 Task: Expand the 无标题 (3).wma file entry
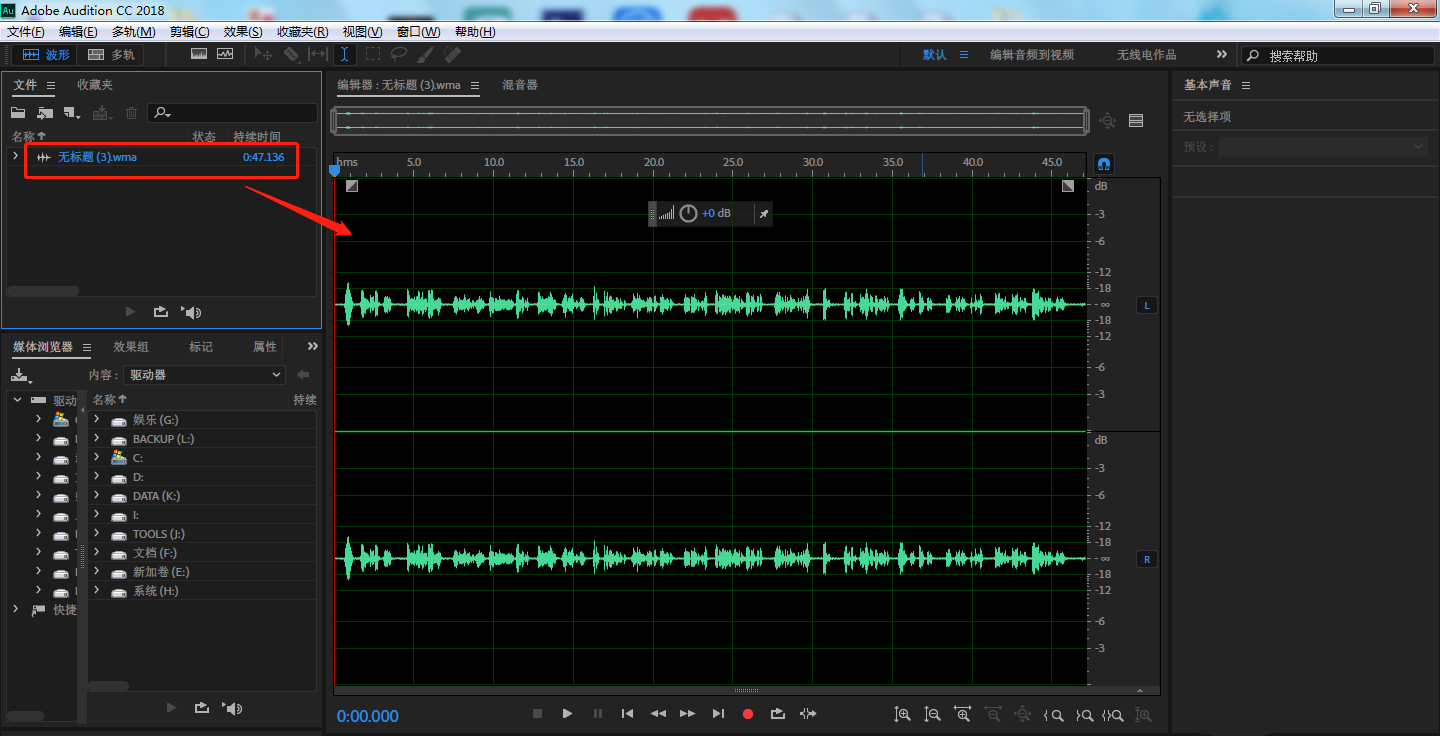pos(15,156)
